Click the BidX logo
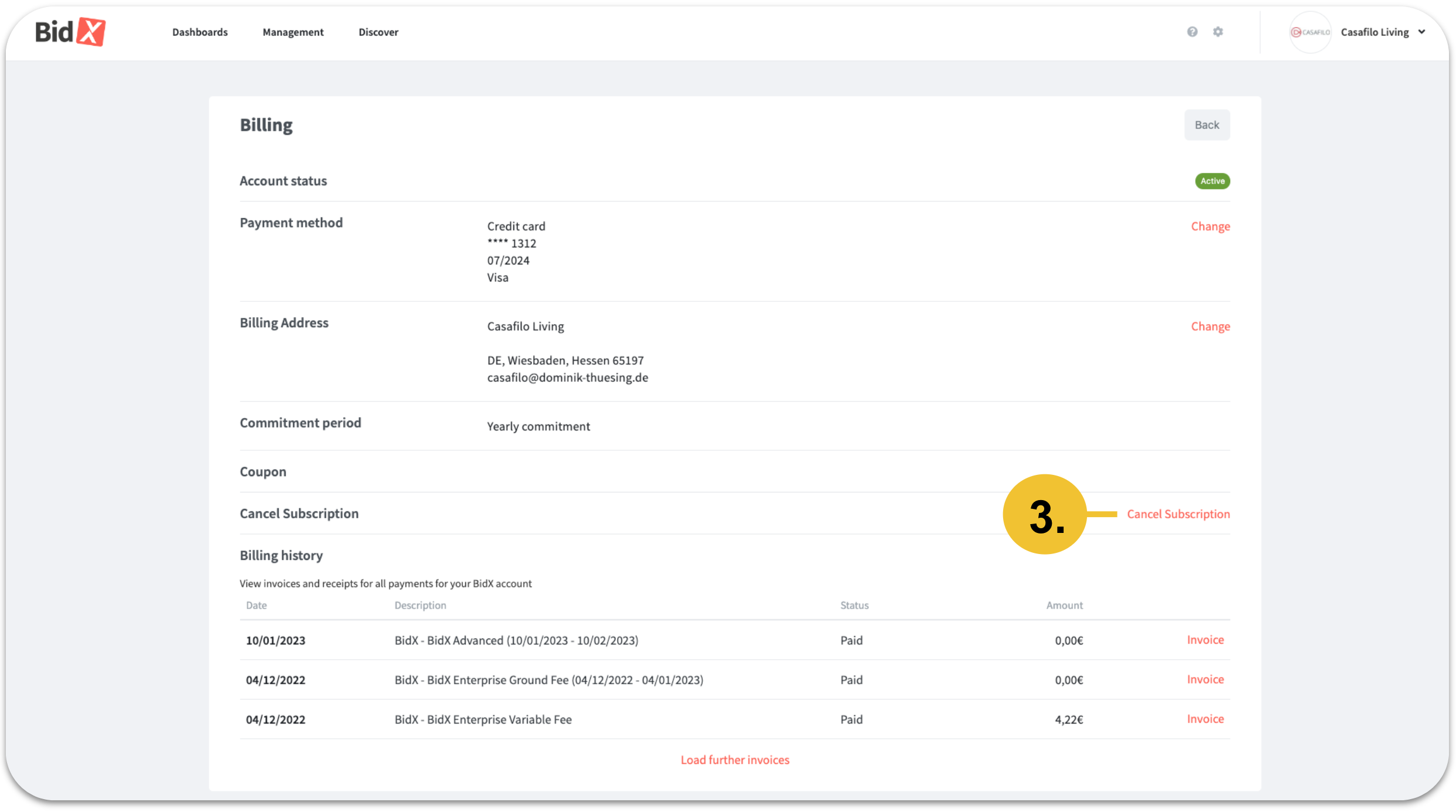The width and height of the screenshot is (1456, 812). tap(70, 32)
